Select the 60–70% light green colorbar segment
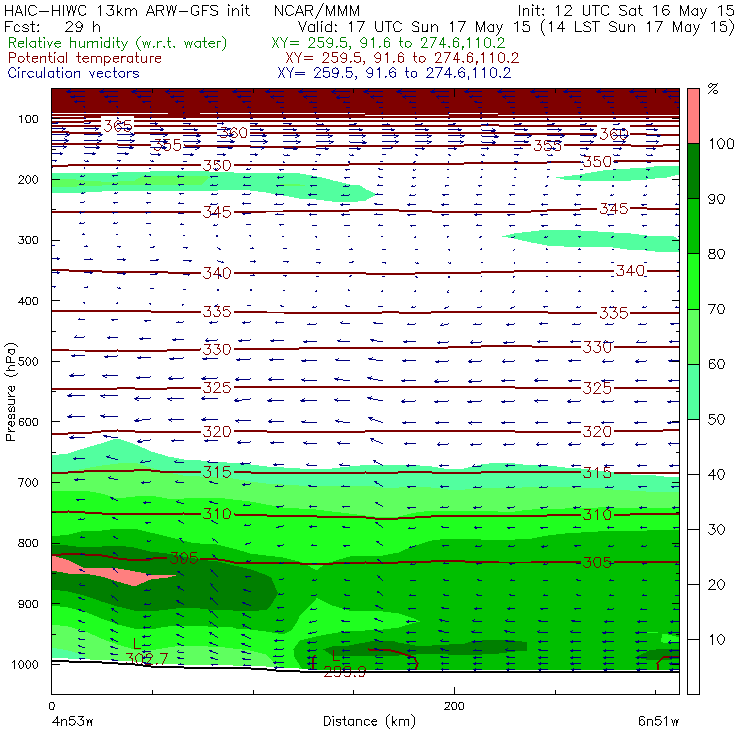Image resolution: width=740 pixels, height=740 pixels. click(693, 336)
